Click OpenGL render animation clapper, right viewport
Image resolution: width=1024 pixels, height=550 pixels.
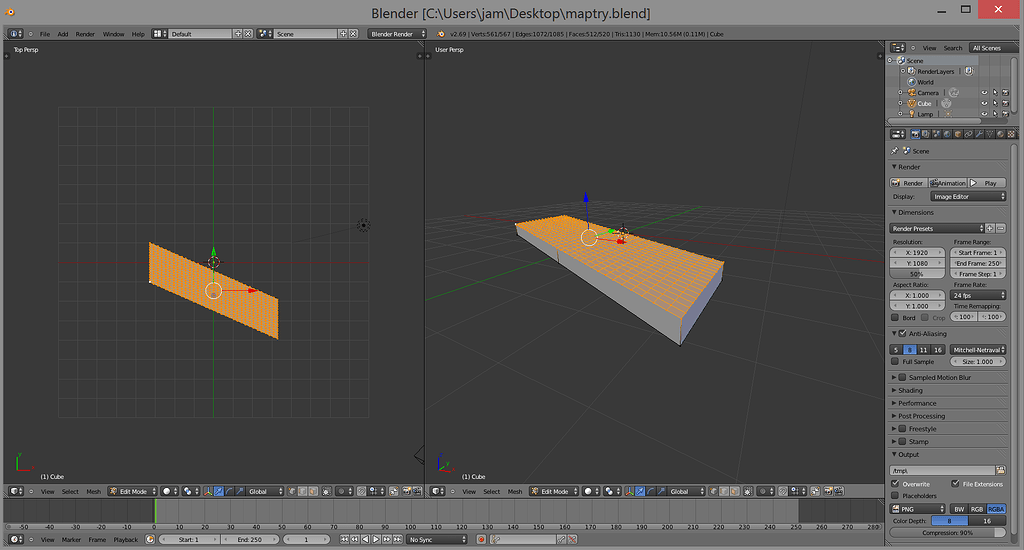[839, 491]
